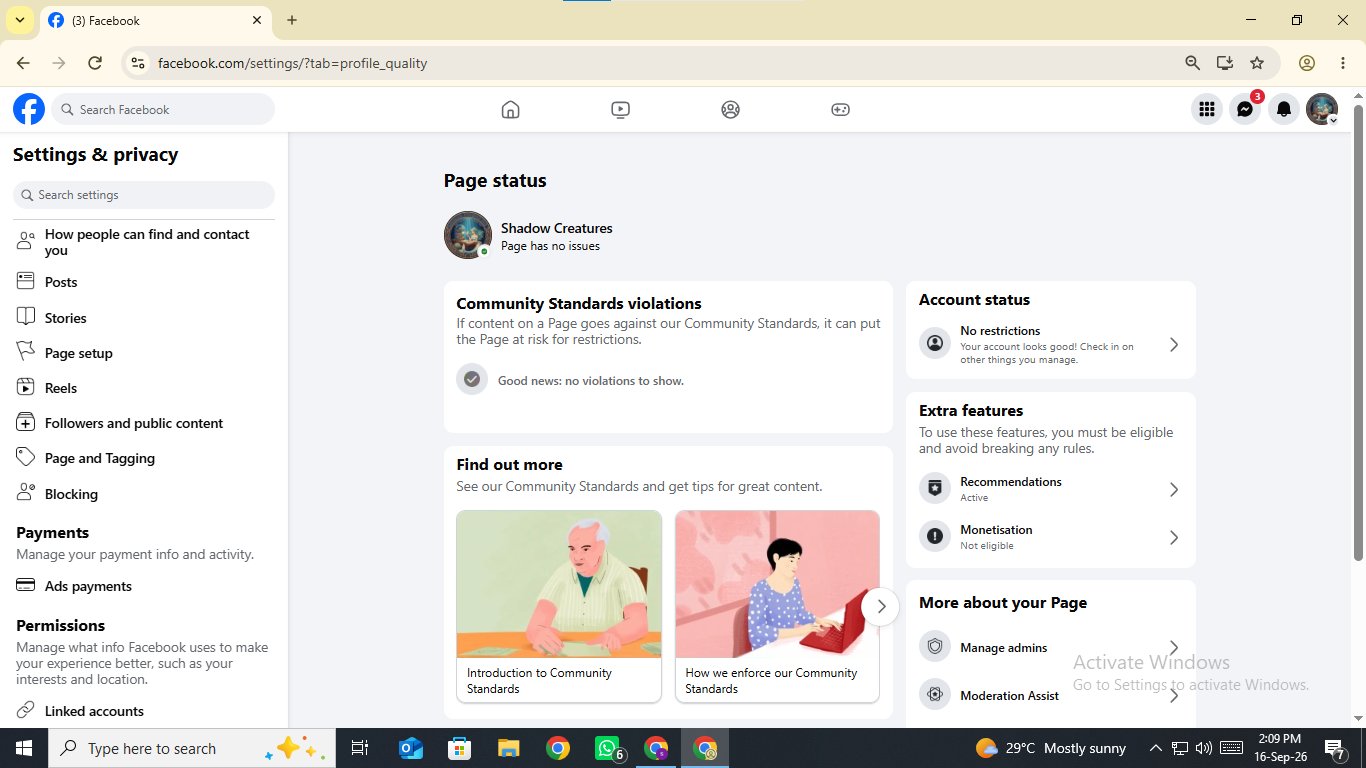Click the Reels icon in sidebar
The width and height of the screenshot is (1366, 768).
[26, 387]
